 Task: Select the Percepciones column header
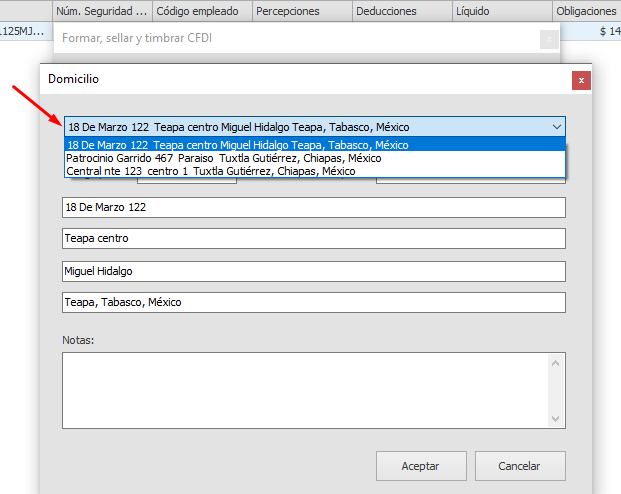[300, 11]
